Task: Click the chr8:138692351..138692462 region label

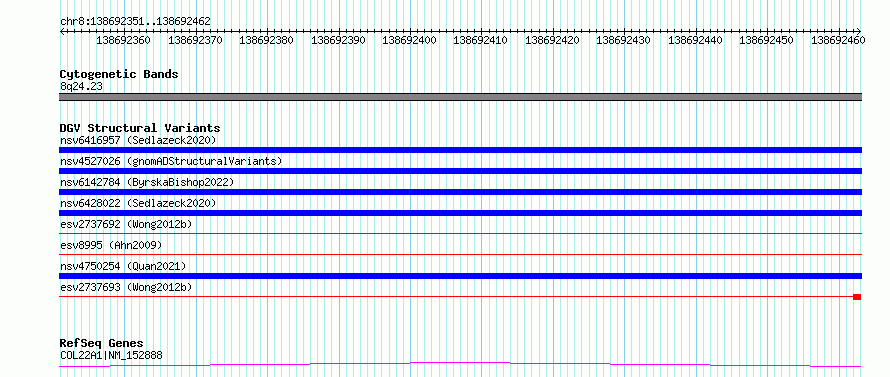Action: click(x=135, y=21)
